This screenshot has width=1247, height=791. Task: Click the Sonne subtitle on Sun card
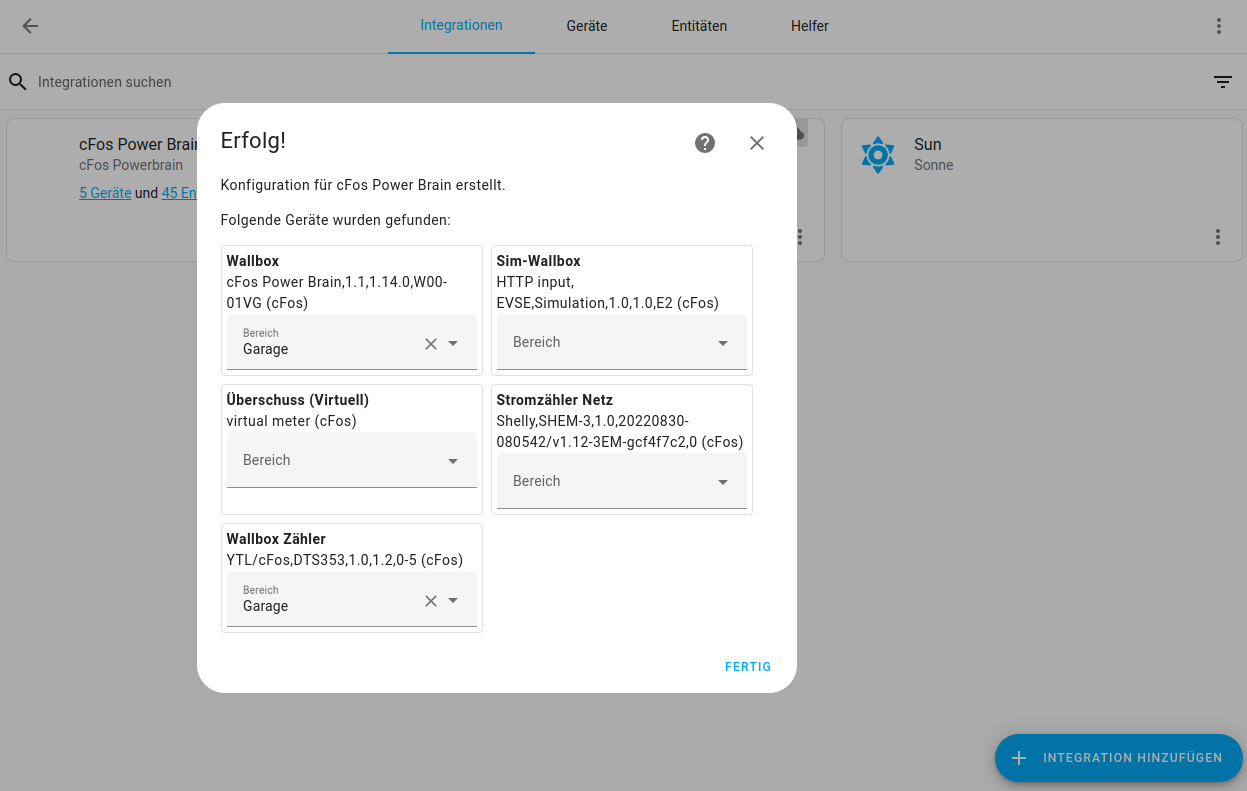coord(933,165)
